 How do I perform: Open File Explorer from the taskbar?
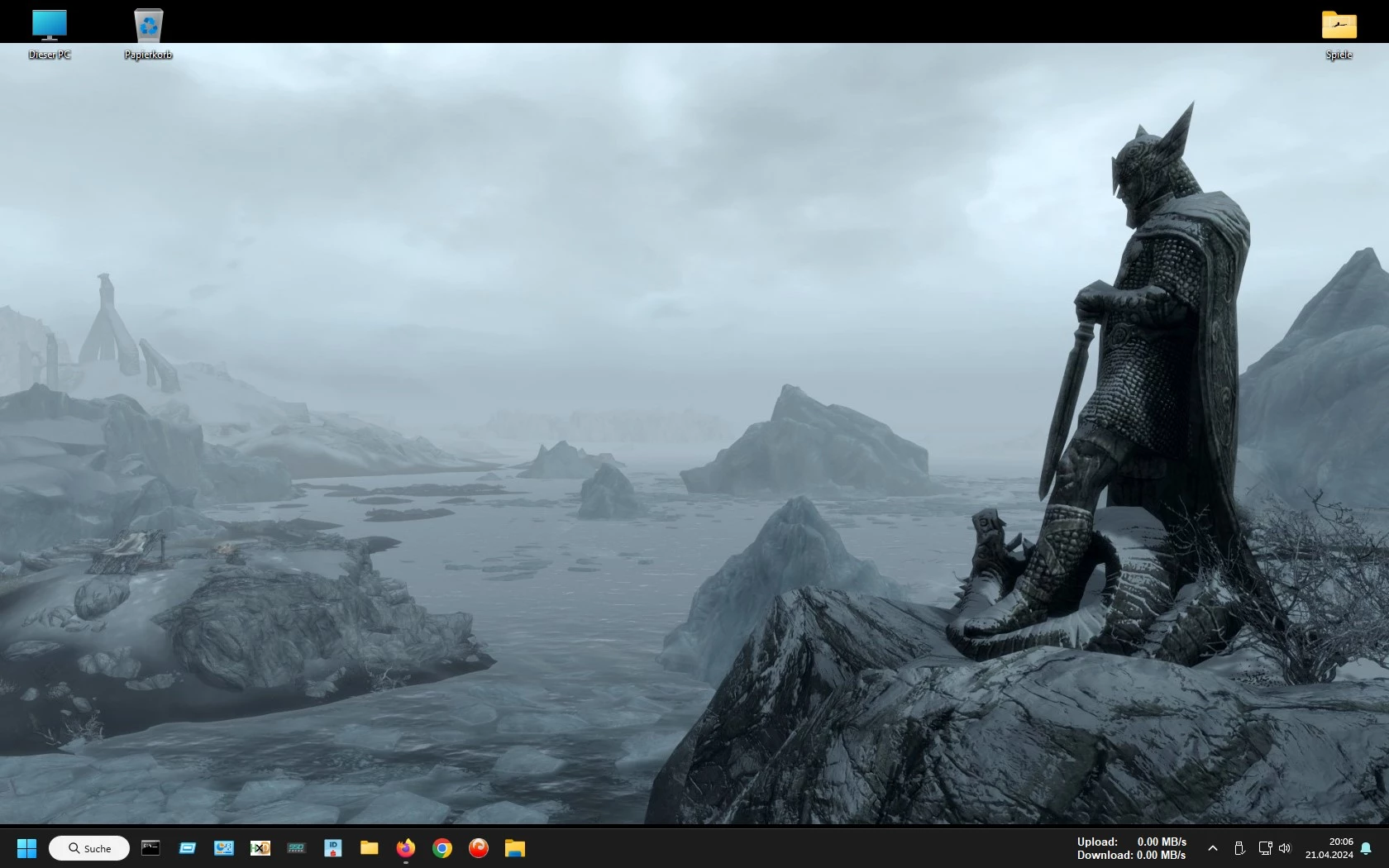(x=515, y=848)
